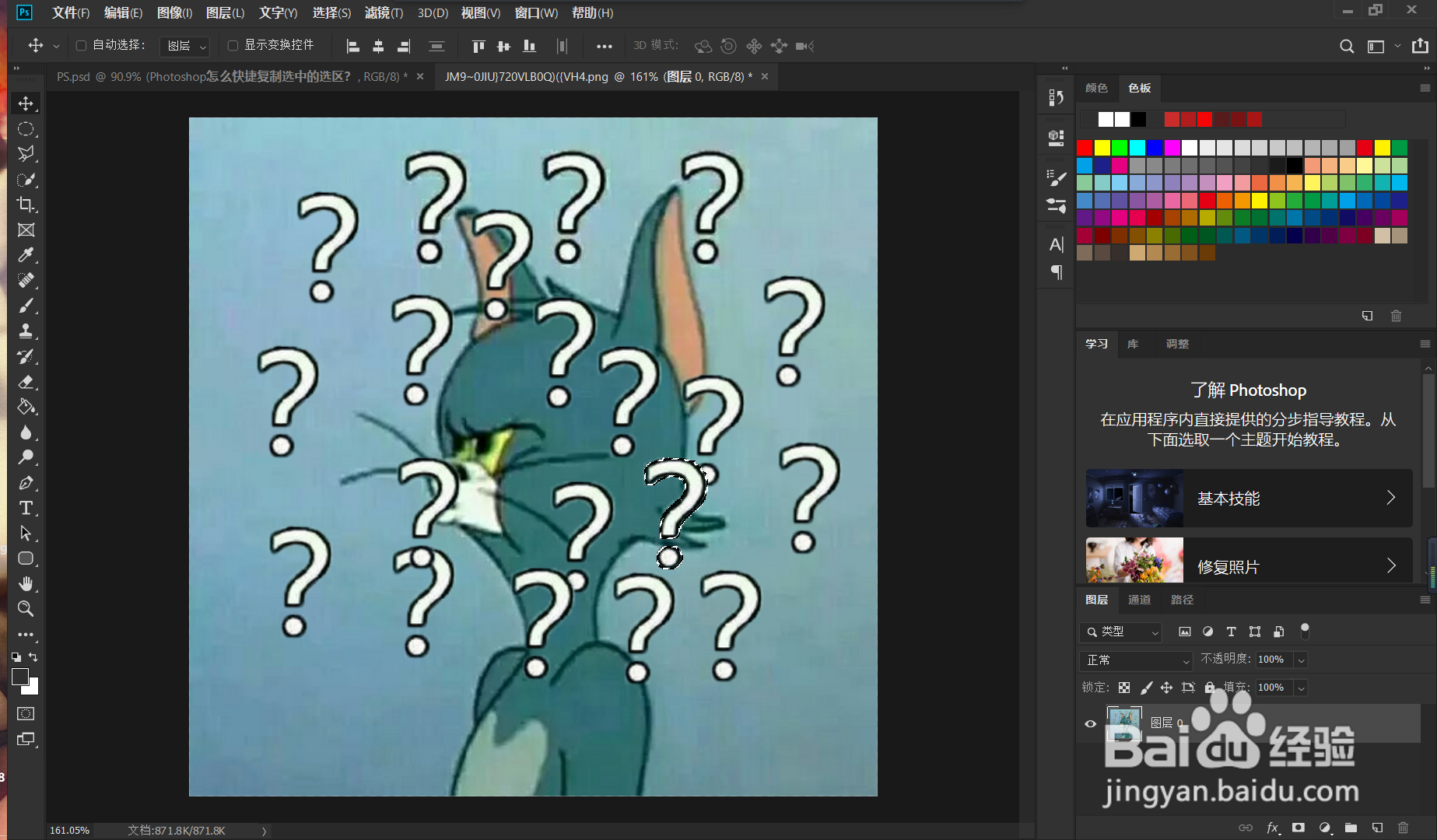Image resolution: width=1437 pixels, height=840 pixels.
Task: Enable Show Transform Controls checkbox
Action: pos(233,46)
